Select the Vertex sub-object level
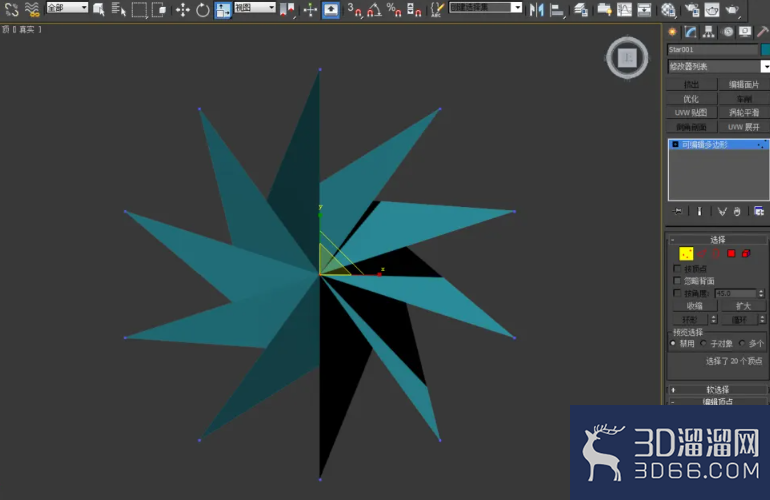 [x=686, y=253]
